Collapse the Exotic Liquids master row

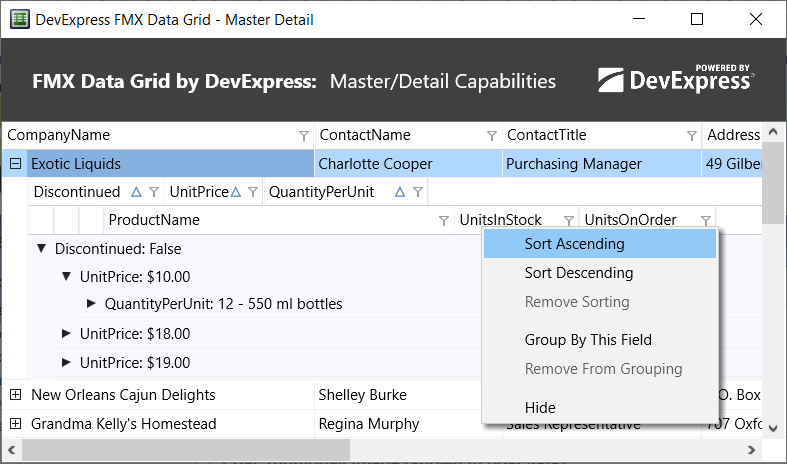pos(16,163)
